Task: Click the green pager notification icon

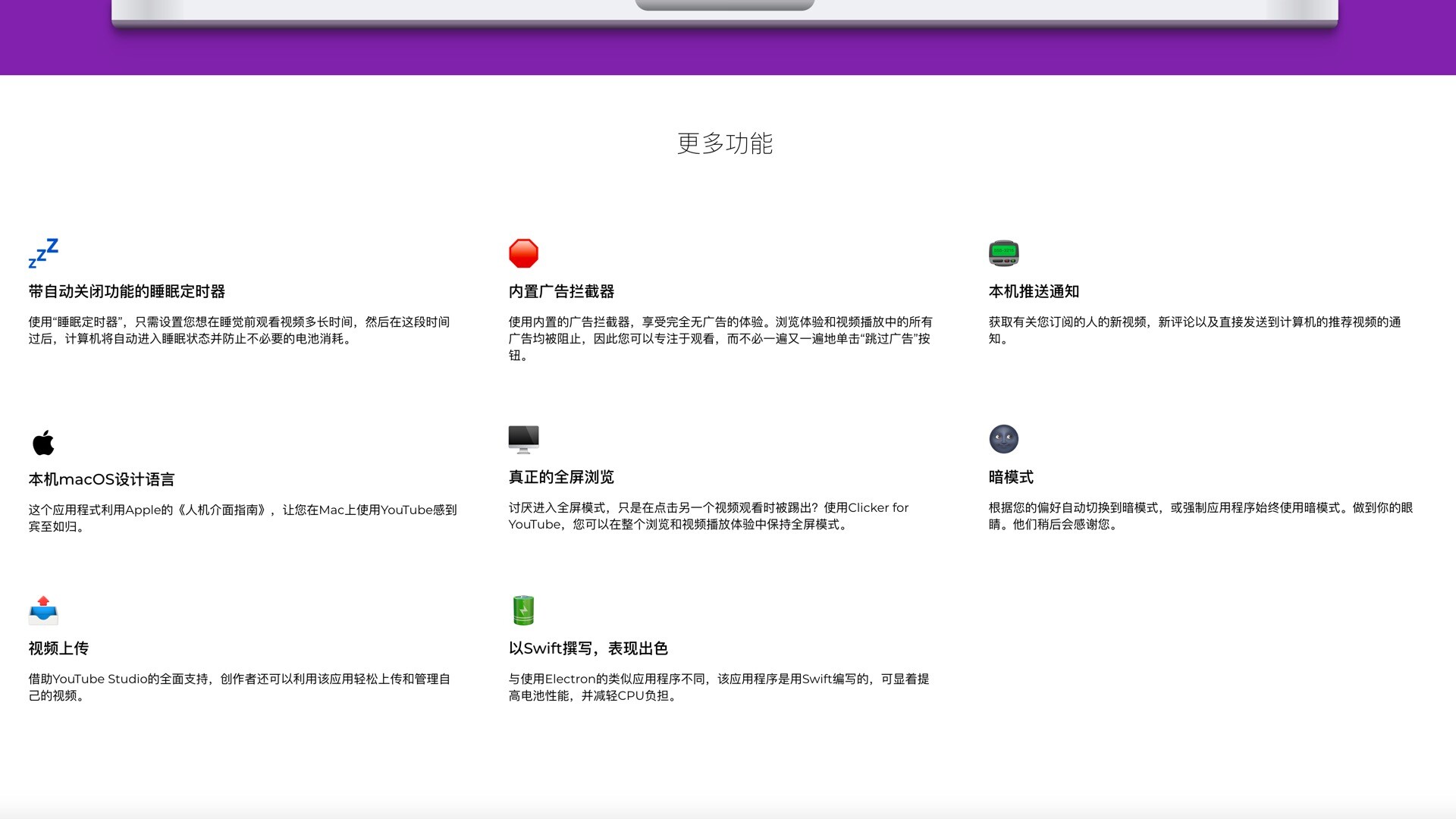Action: coord(1003,253)
